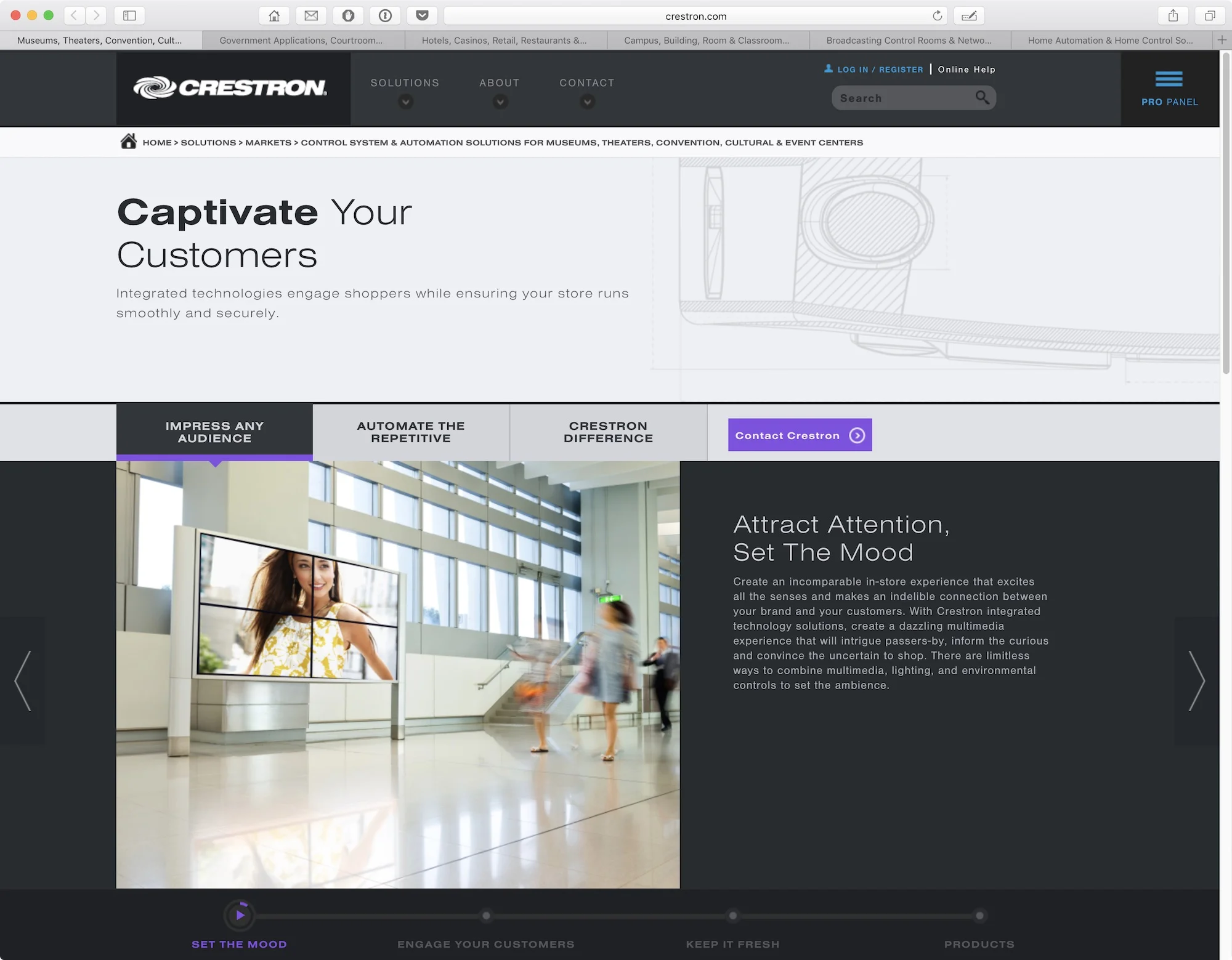
Task: Click the search magnifier icon
Action: coord(983,97)
